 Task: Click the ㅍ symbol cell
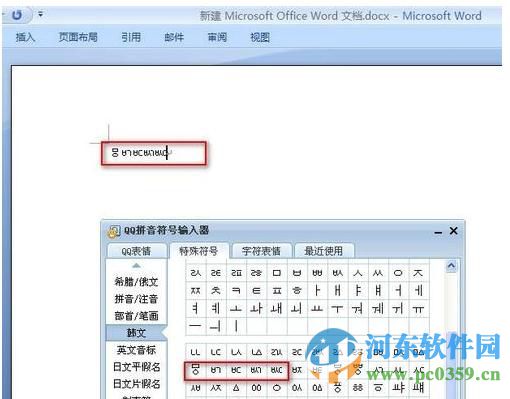(276, 291)
